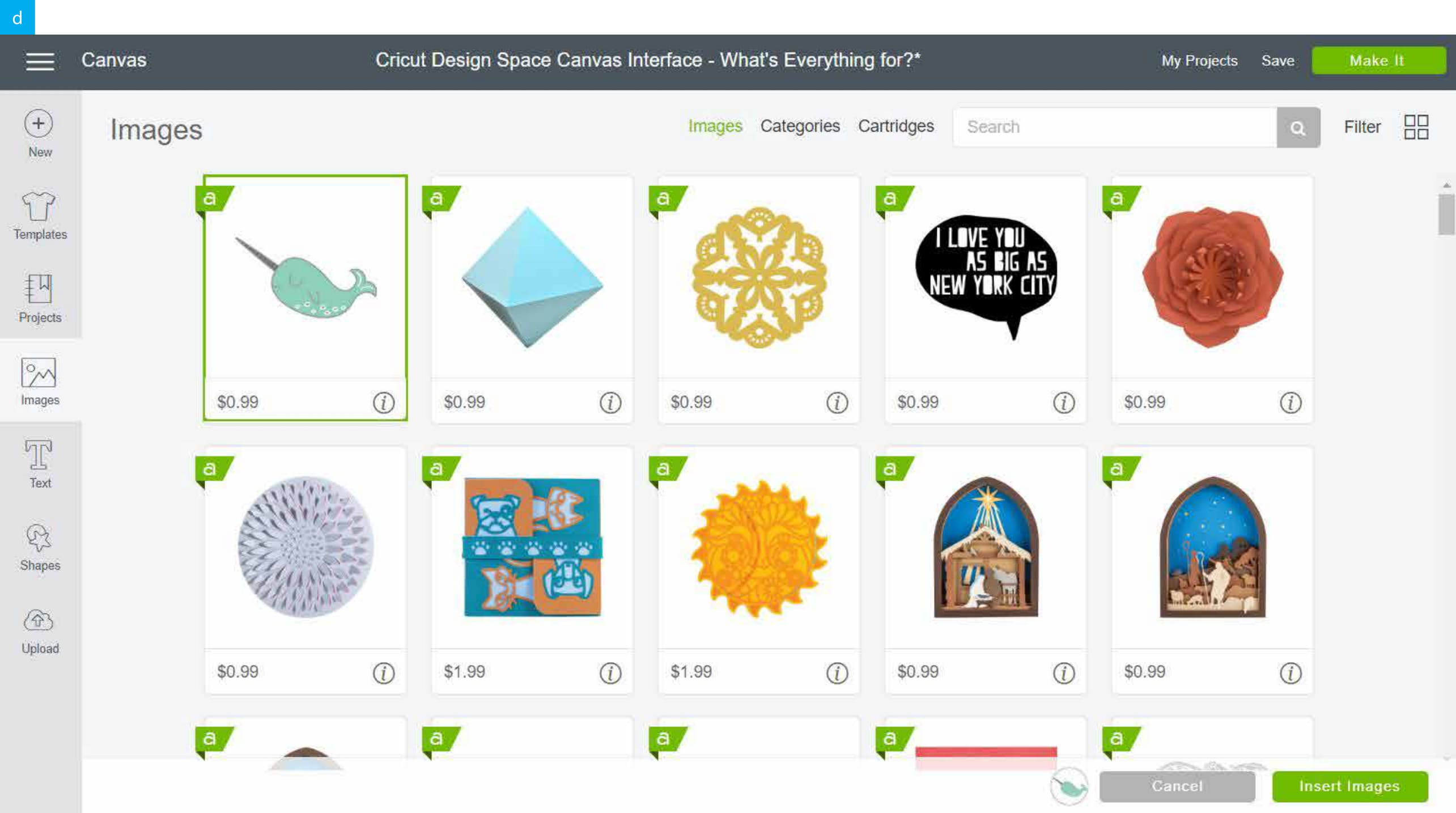Open the Text tool panel
1456x813 pixels.
40,463
